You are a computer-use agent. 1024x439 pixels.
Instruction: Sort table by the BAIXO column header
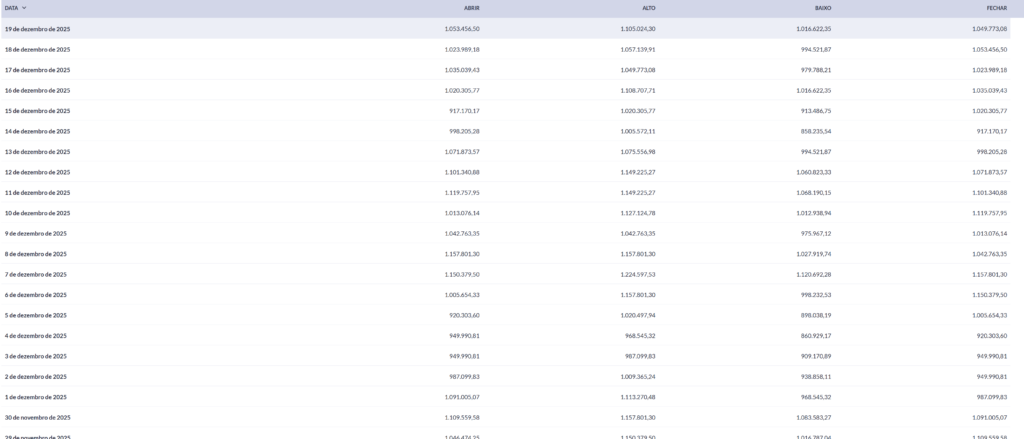(x=822, y=7)
